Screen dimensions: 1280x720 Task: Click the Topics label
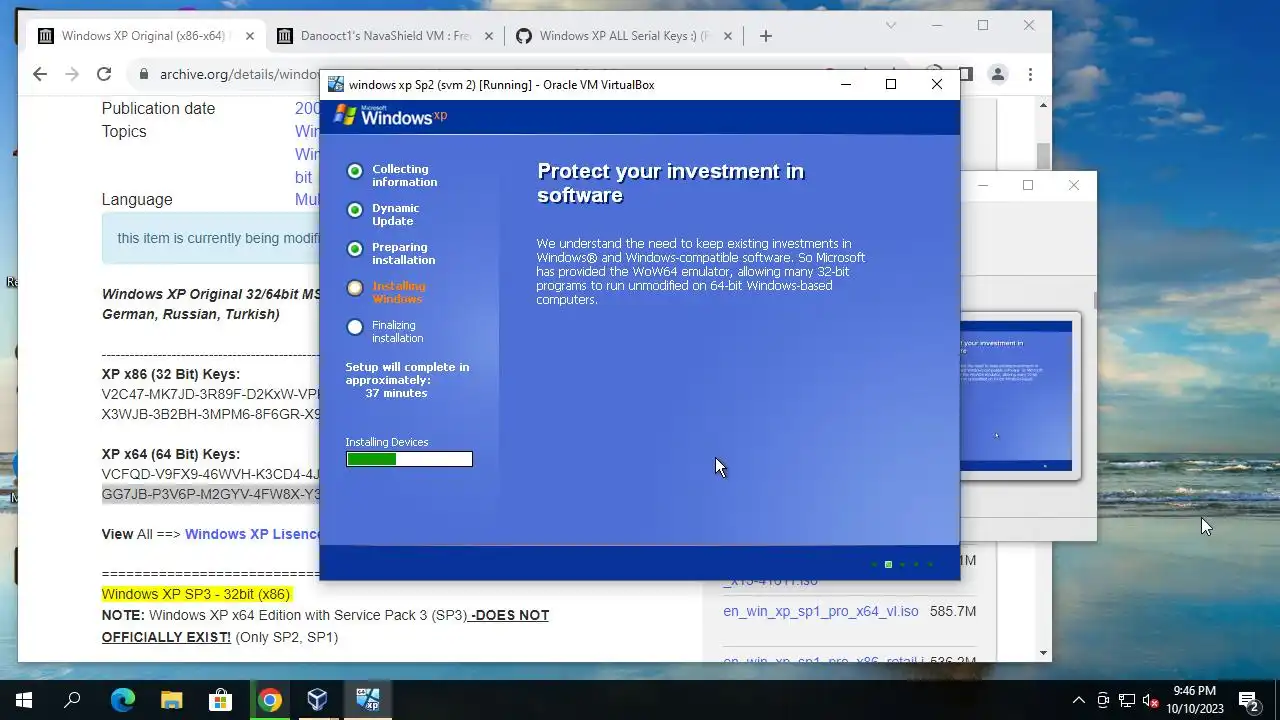(x=124, y=131)
